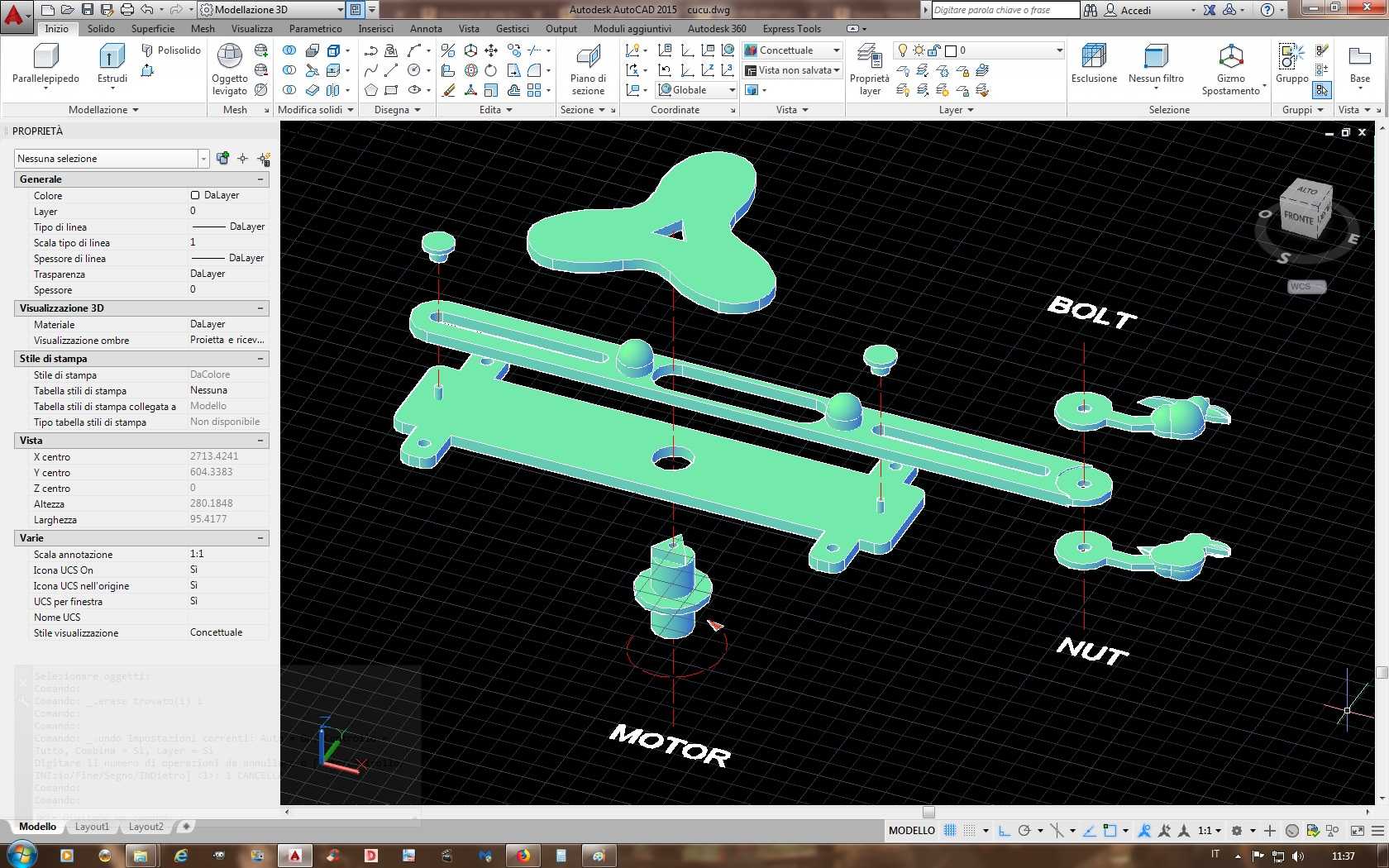Click the Colore DaLayer color swatch

[195, 196]
